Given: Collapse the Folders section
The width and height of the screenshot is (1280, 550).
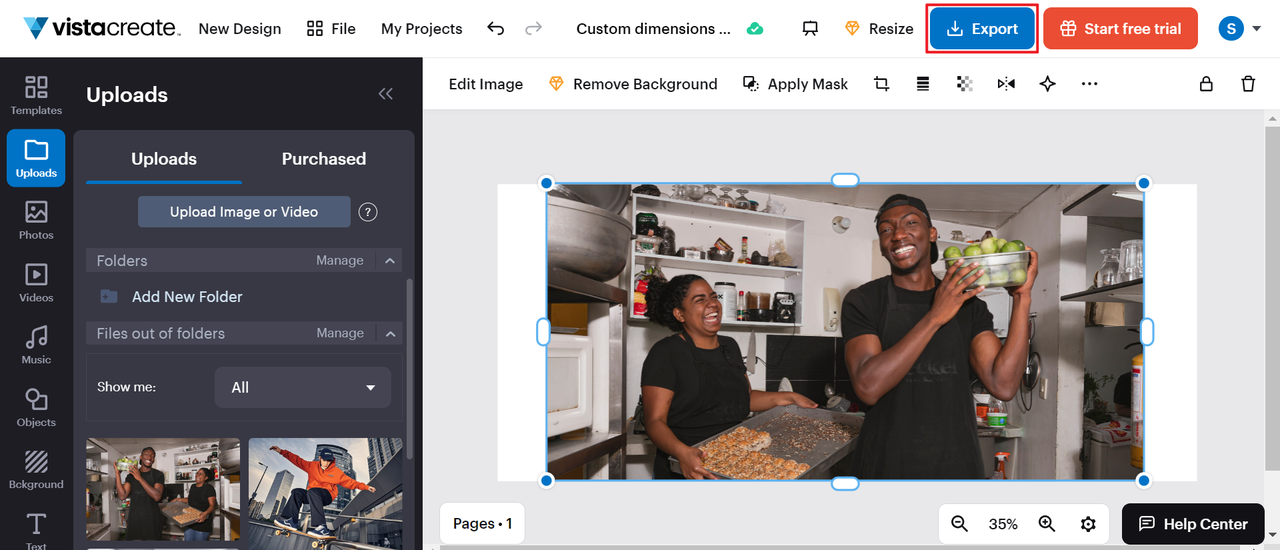Looking at the screenshot, I should point(390,260).
